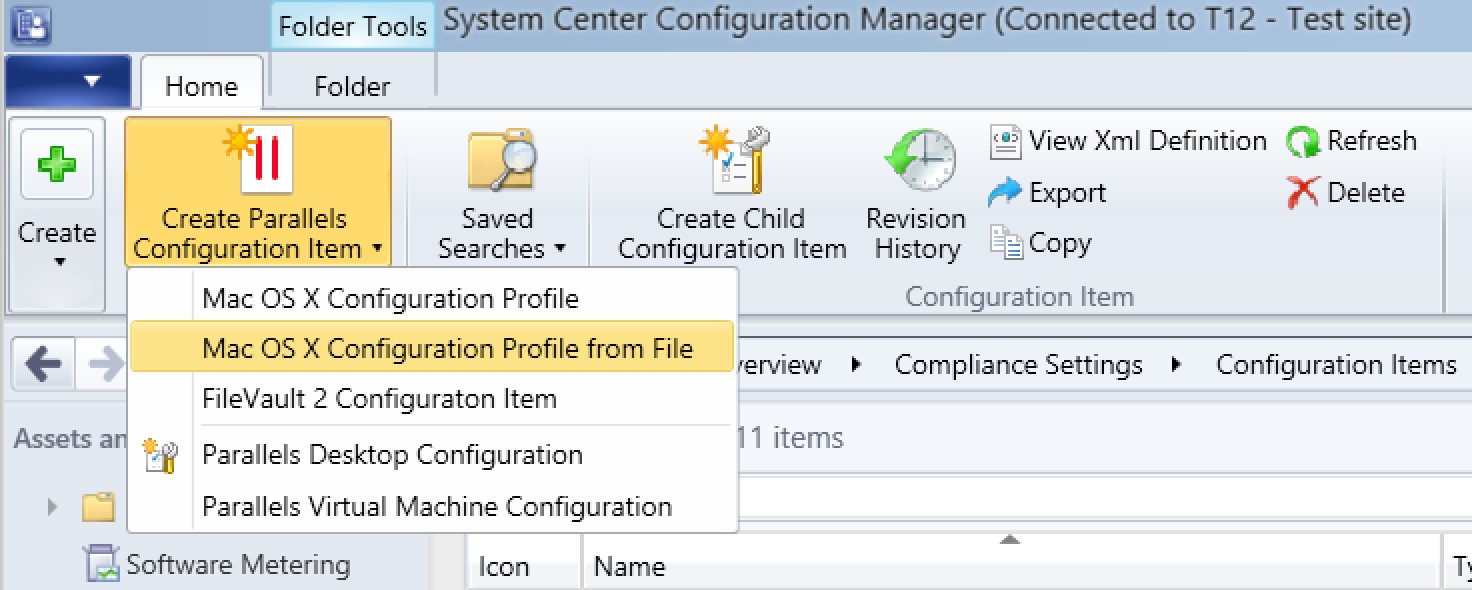
Task: Click the Copy documents icon
Action: coord(1004,243)
